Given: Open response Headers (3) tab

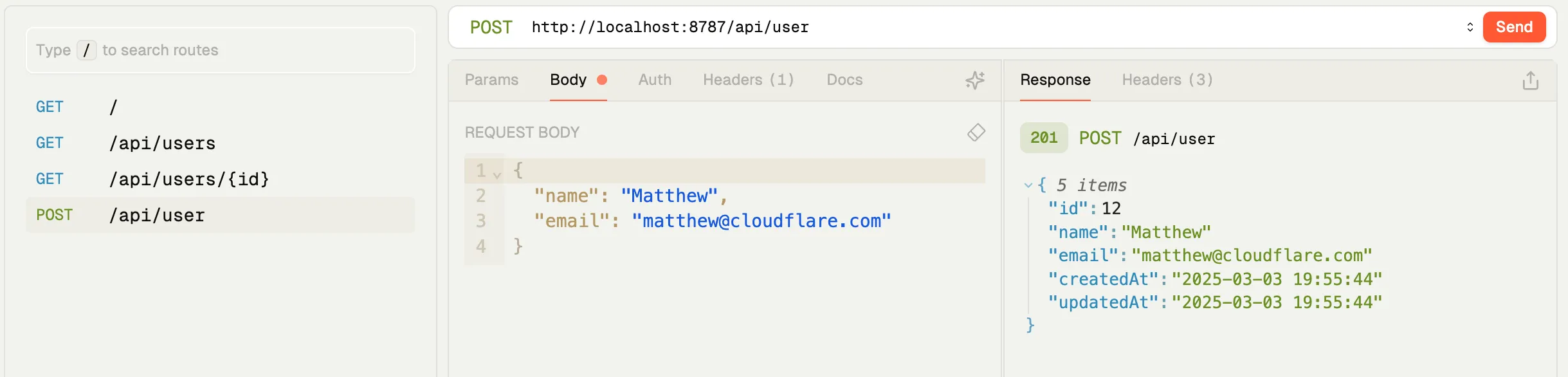Looking at the screenshot, I should point(1167,80).
